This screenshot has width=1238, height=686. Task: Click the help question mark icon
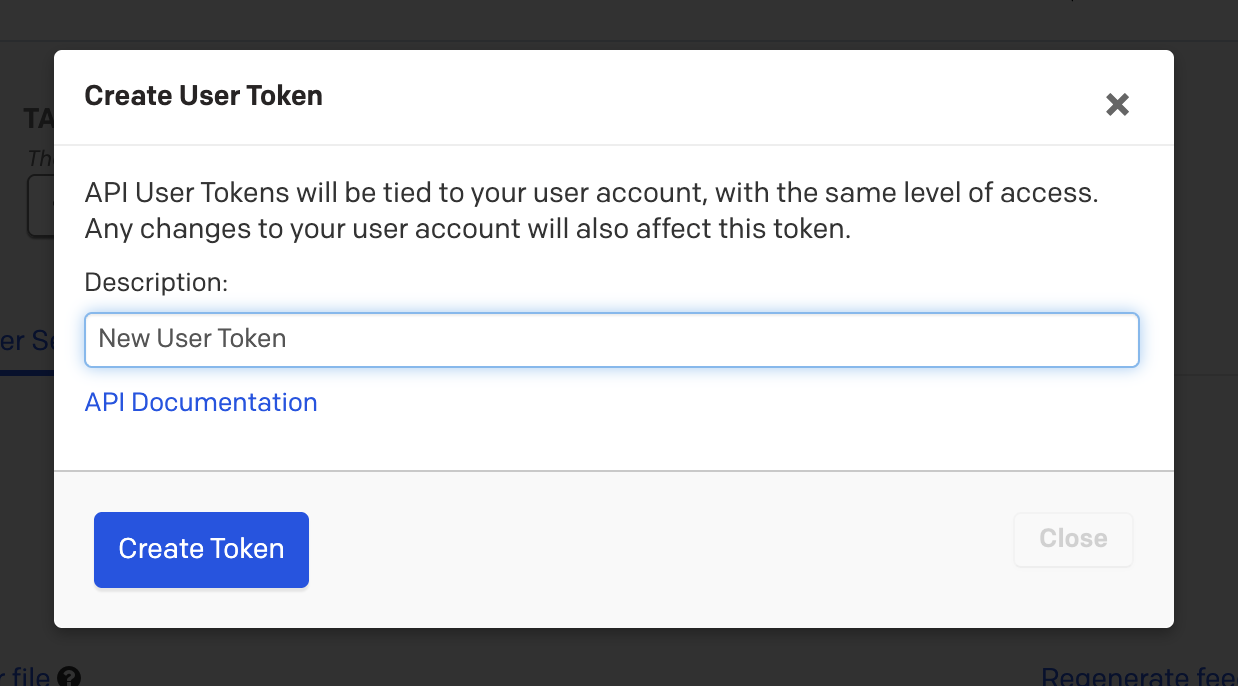69,677
